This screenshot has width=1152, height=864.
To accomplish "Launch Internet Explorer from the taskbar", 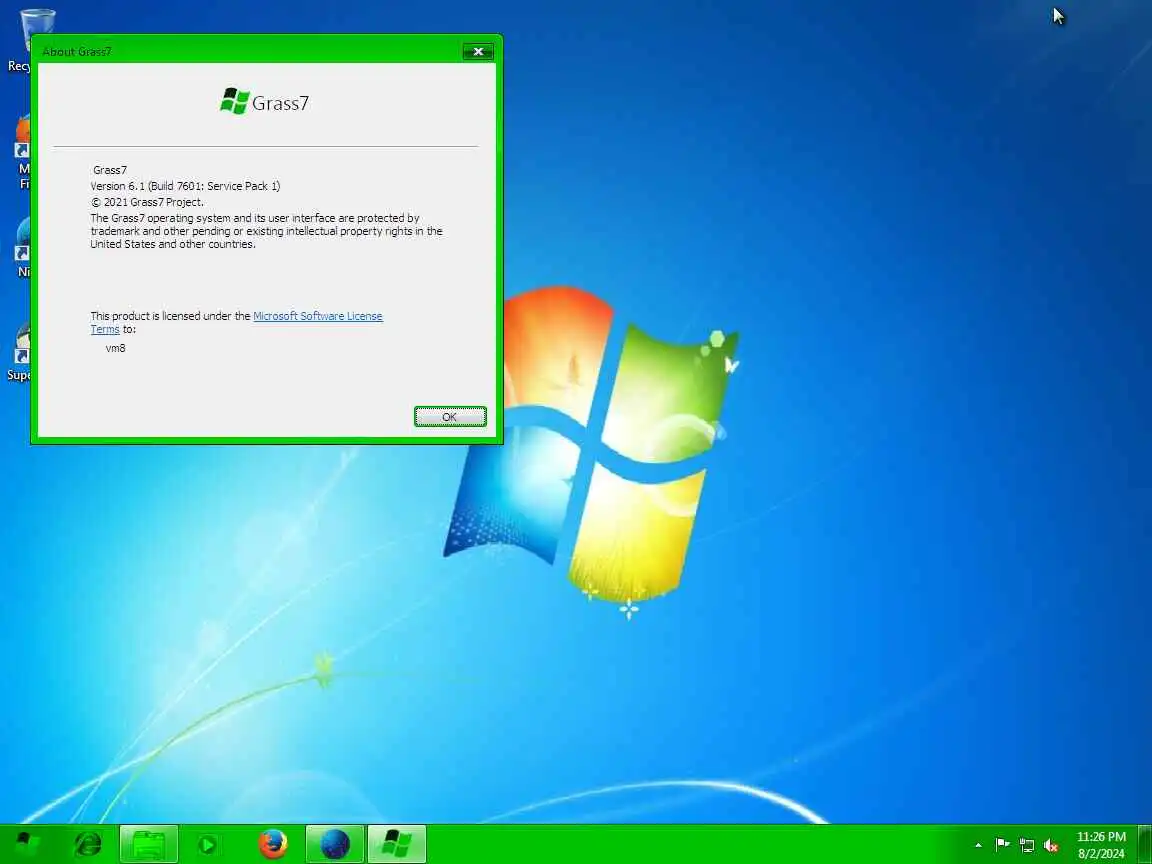I will (88, 844).
